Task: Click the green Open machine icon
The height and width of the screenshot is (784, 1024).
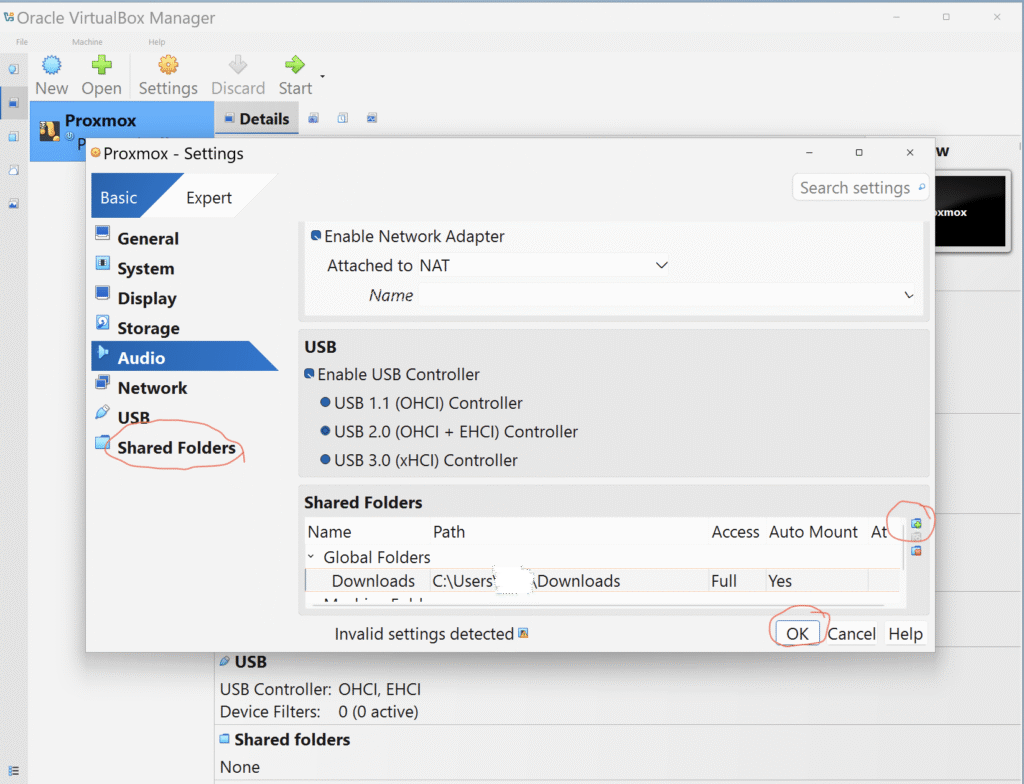Action: pos(101,66)
